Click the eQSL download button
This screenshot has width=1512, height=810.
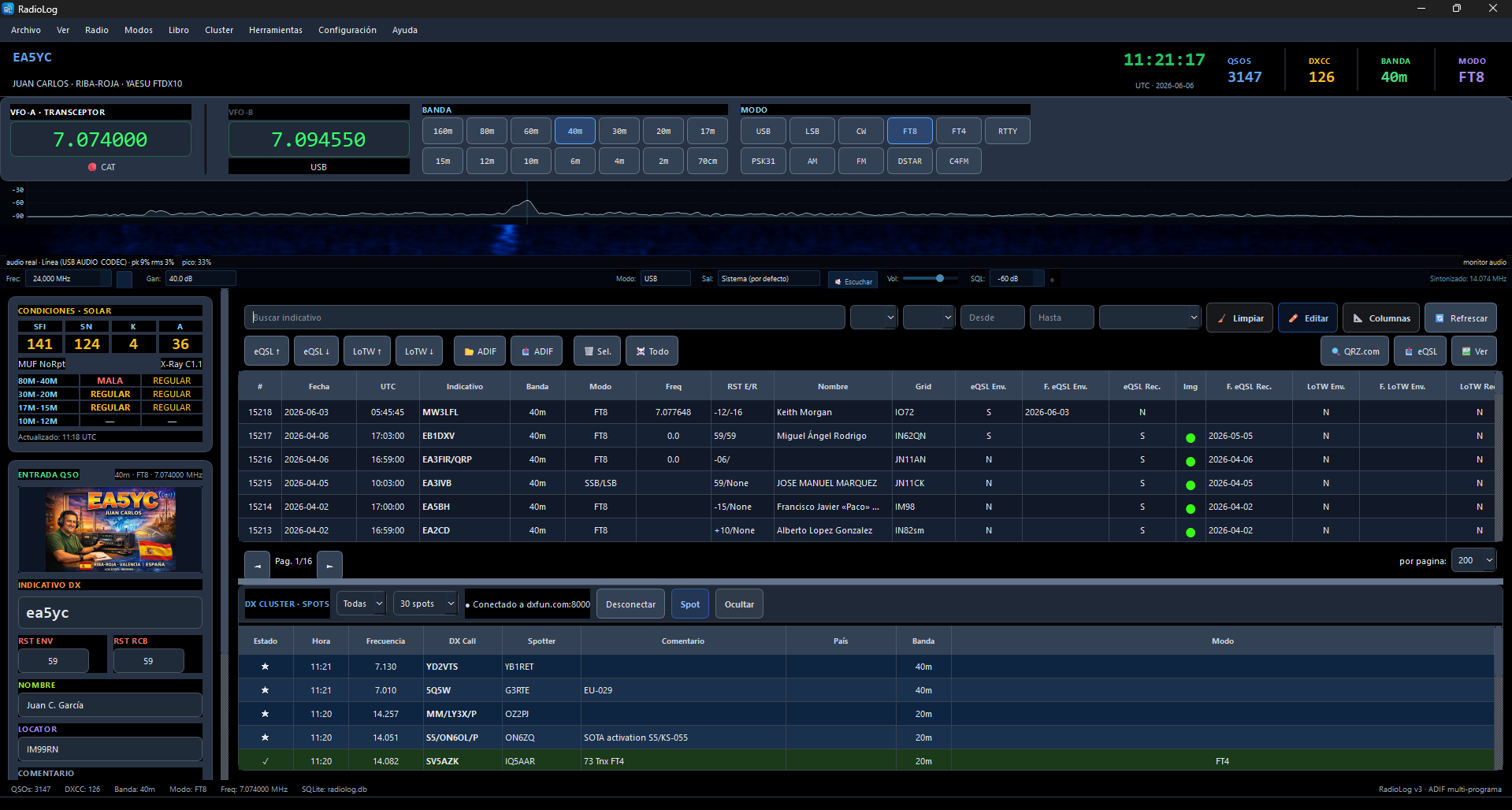(x=316, y=351)
